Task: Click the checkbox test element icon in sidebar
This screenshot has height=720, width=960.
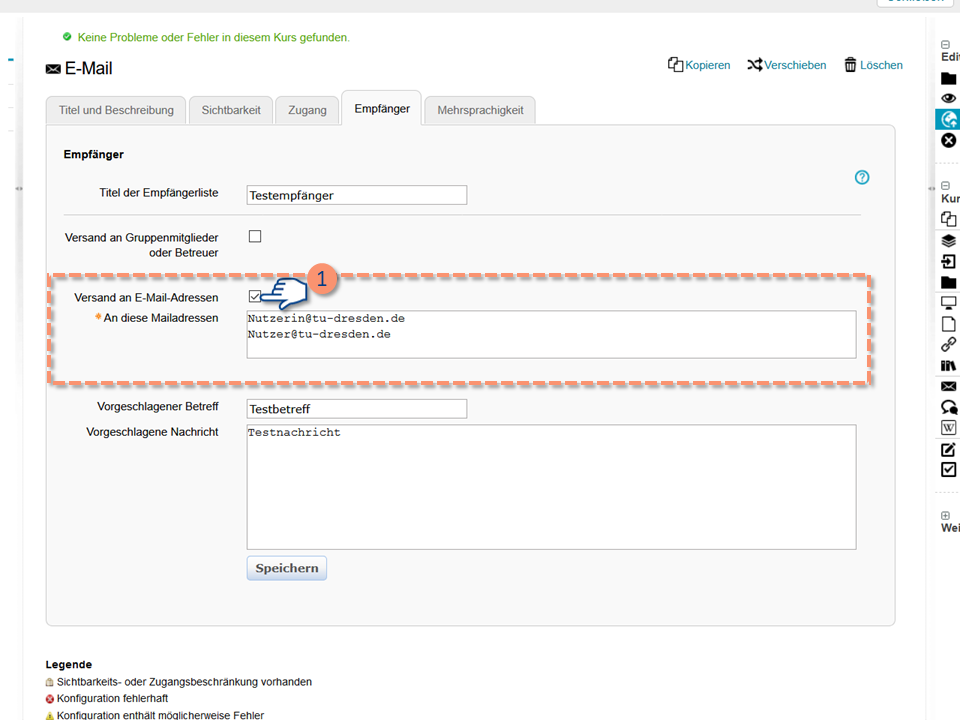Action: pyautogui.click(x=948, y=470)
